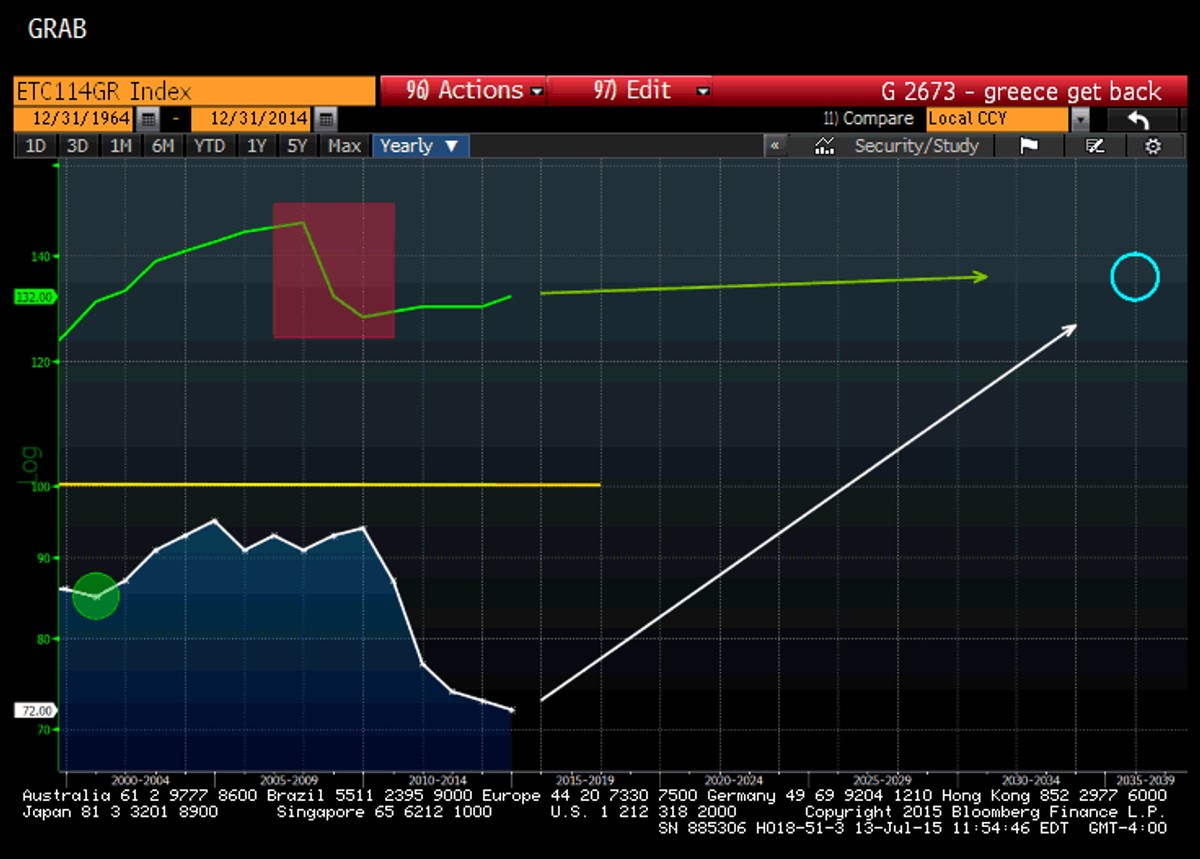The width and height of the screenshot is (1200, 859).
Task: Click the Security/Study label
Action: [916, 146]
